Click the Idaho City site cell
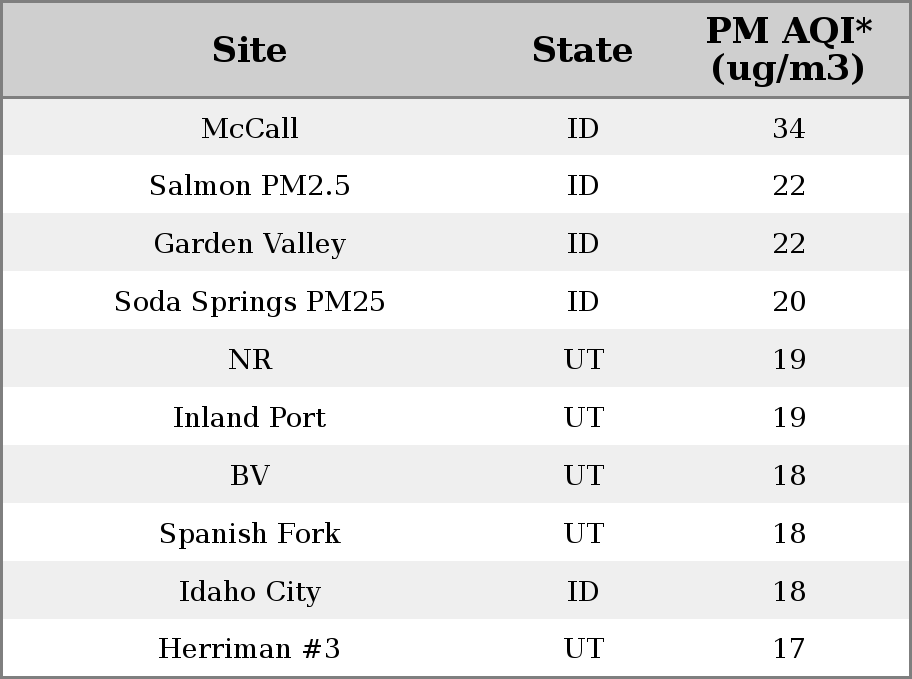This screenshot has width=912, height=679. [x=250, y=592]
